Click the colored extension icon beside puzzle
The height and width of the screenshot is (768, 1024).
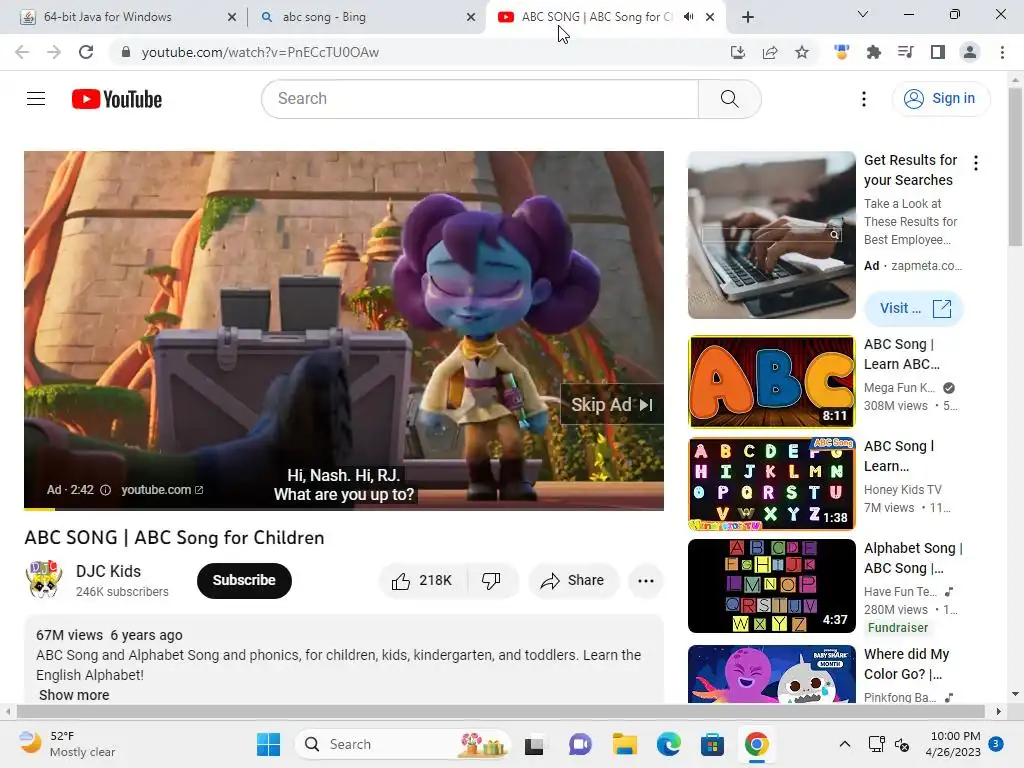tap(841, 52)
